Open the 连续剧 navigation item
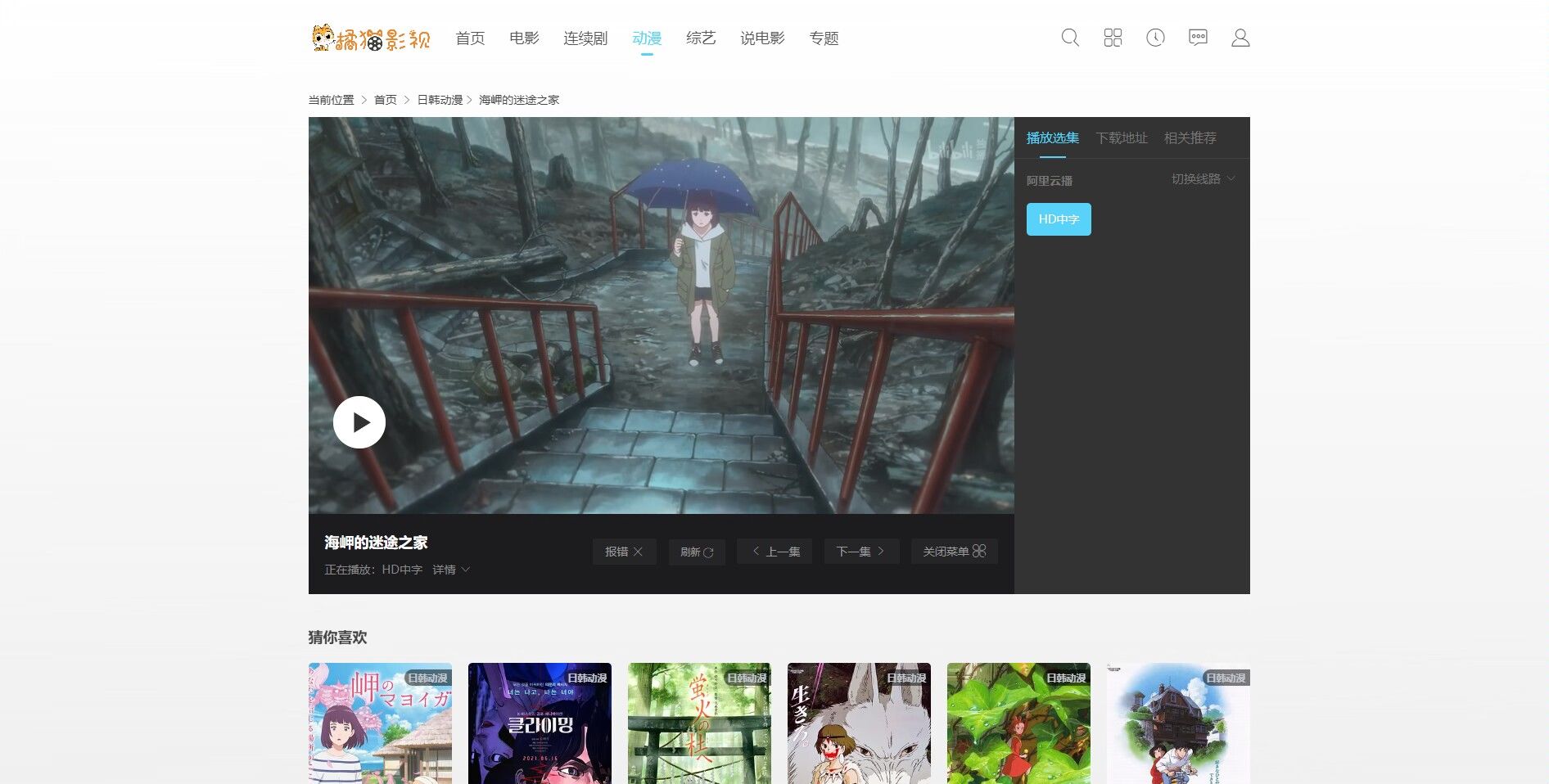 (585, 38)
